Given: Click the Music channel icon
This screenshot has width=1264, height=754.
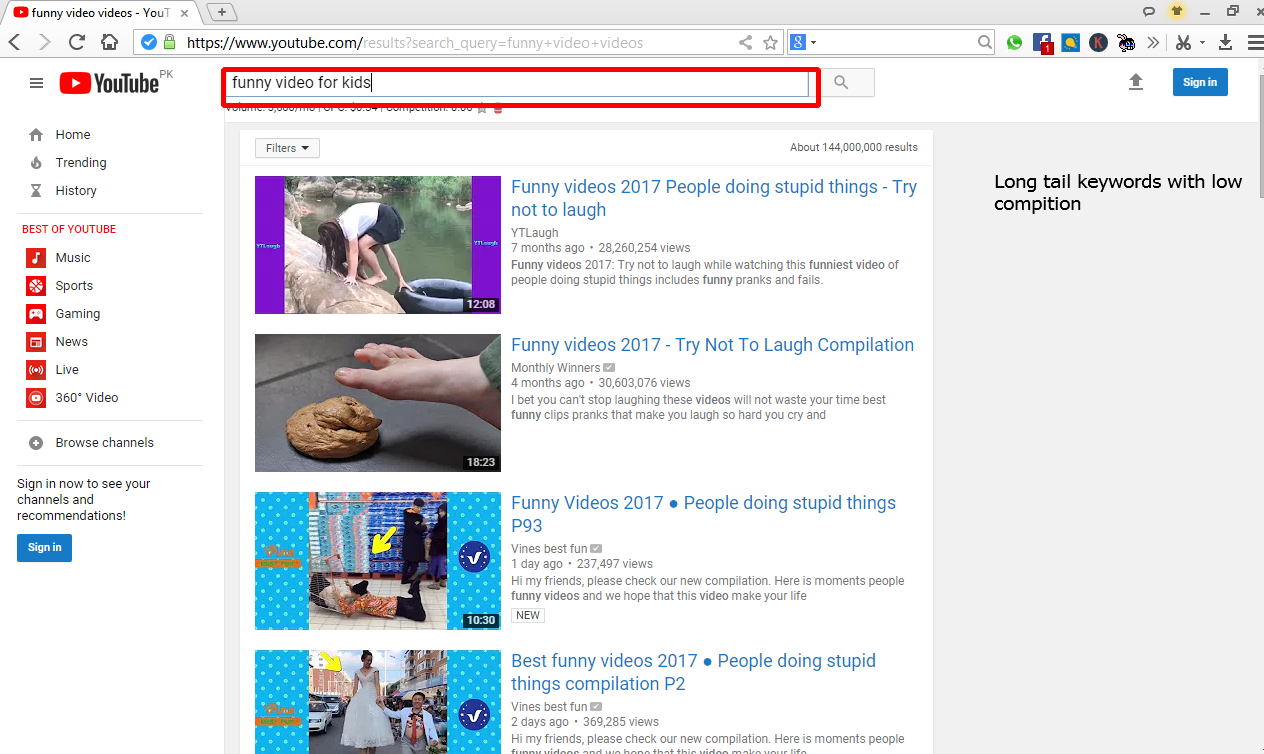Looking at the screenshot, I should point(36,258).
